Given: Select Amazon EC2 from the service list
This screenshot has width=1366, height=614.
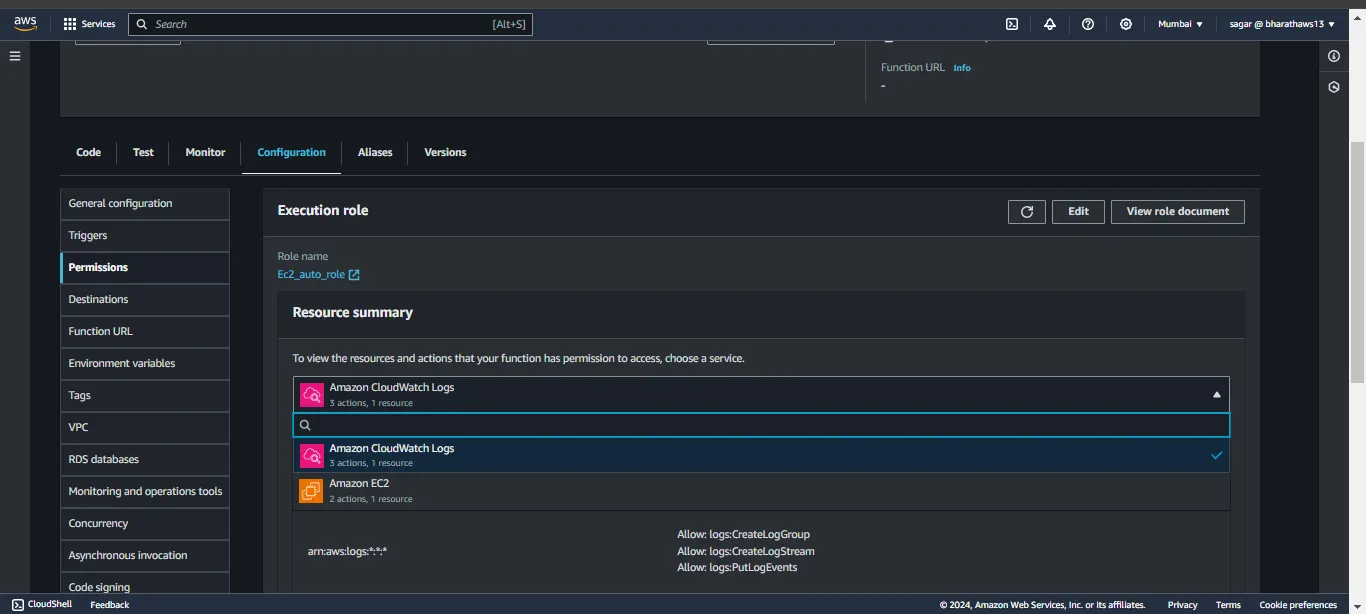Looking at the screenshot, I should (761, 491).
